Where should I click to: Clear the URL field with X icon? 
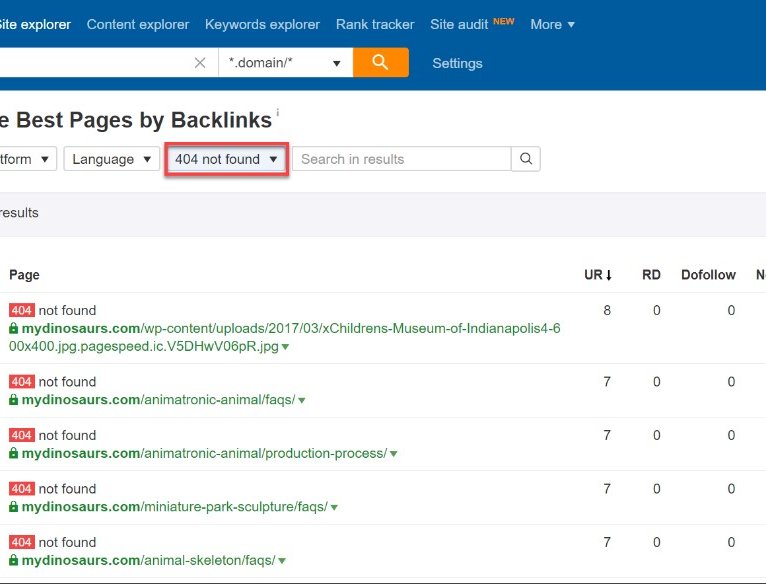click(x=200, y=63)
